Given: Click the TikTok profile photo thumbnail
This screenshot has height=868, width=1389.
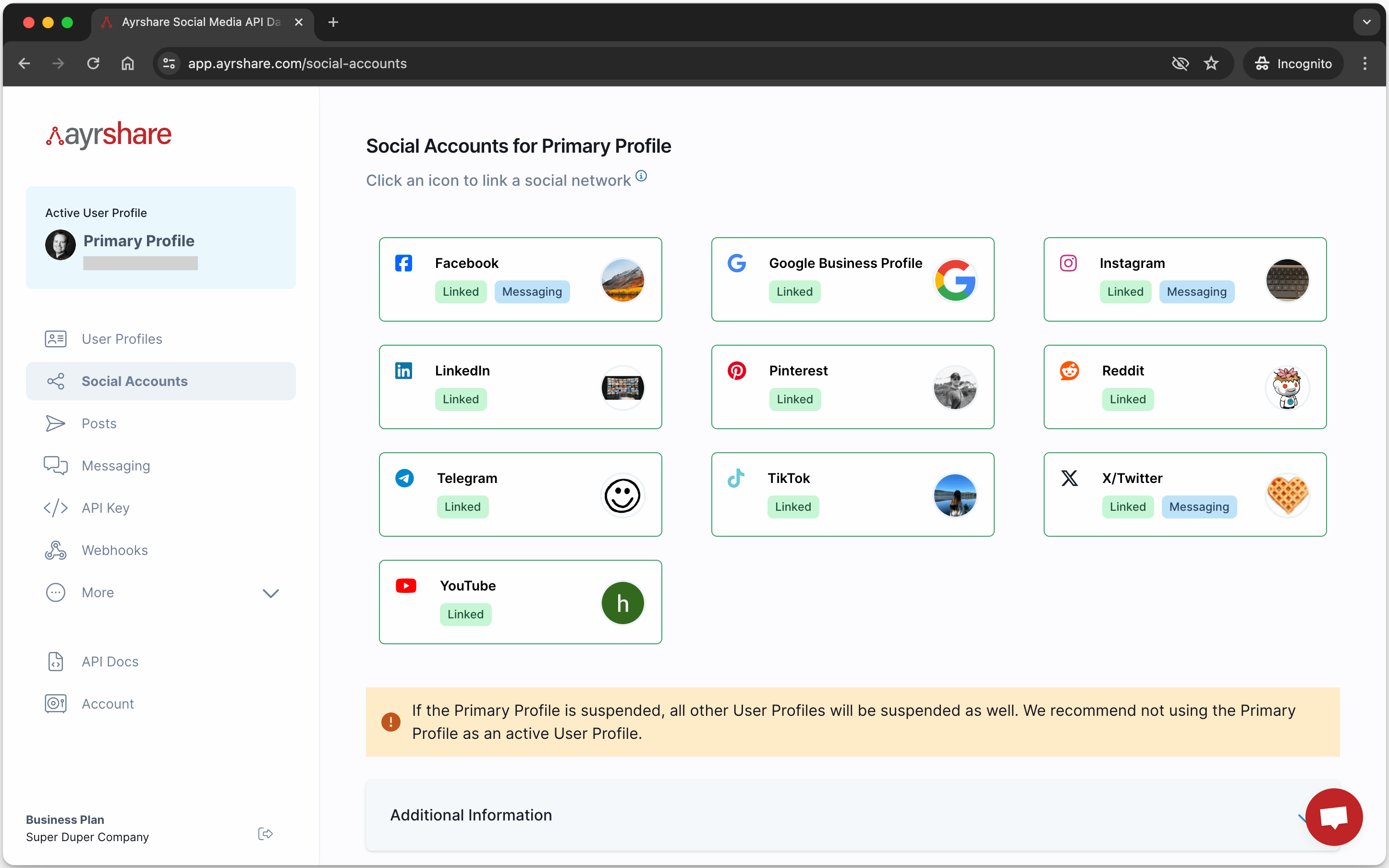Looking at the screenshot, I should point(955,495).
